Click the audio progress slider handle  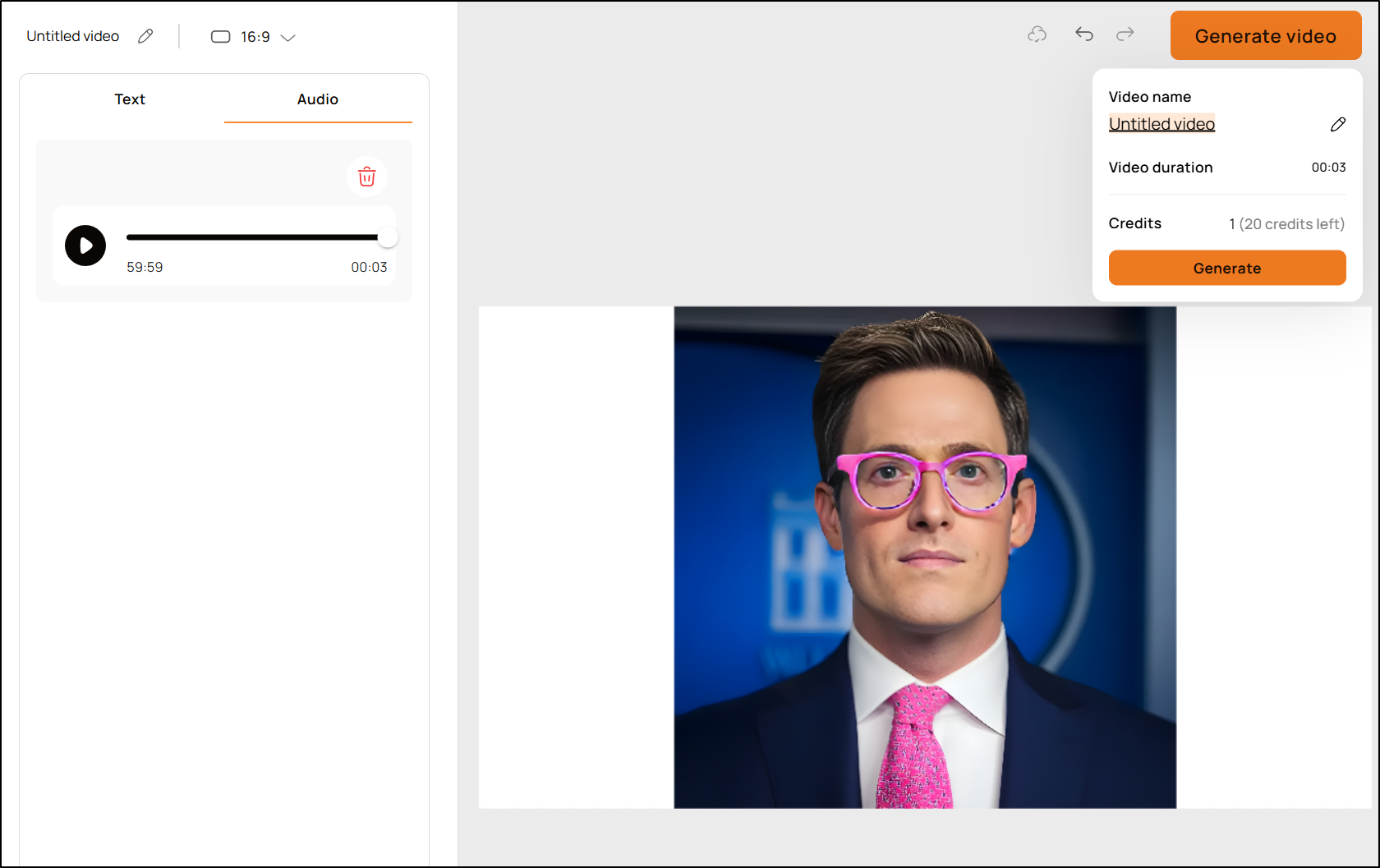[x=388, y=237]
